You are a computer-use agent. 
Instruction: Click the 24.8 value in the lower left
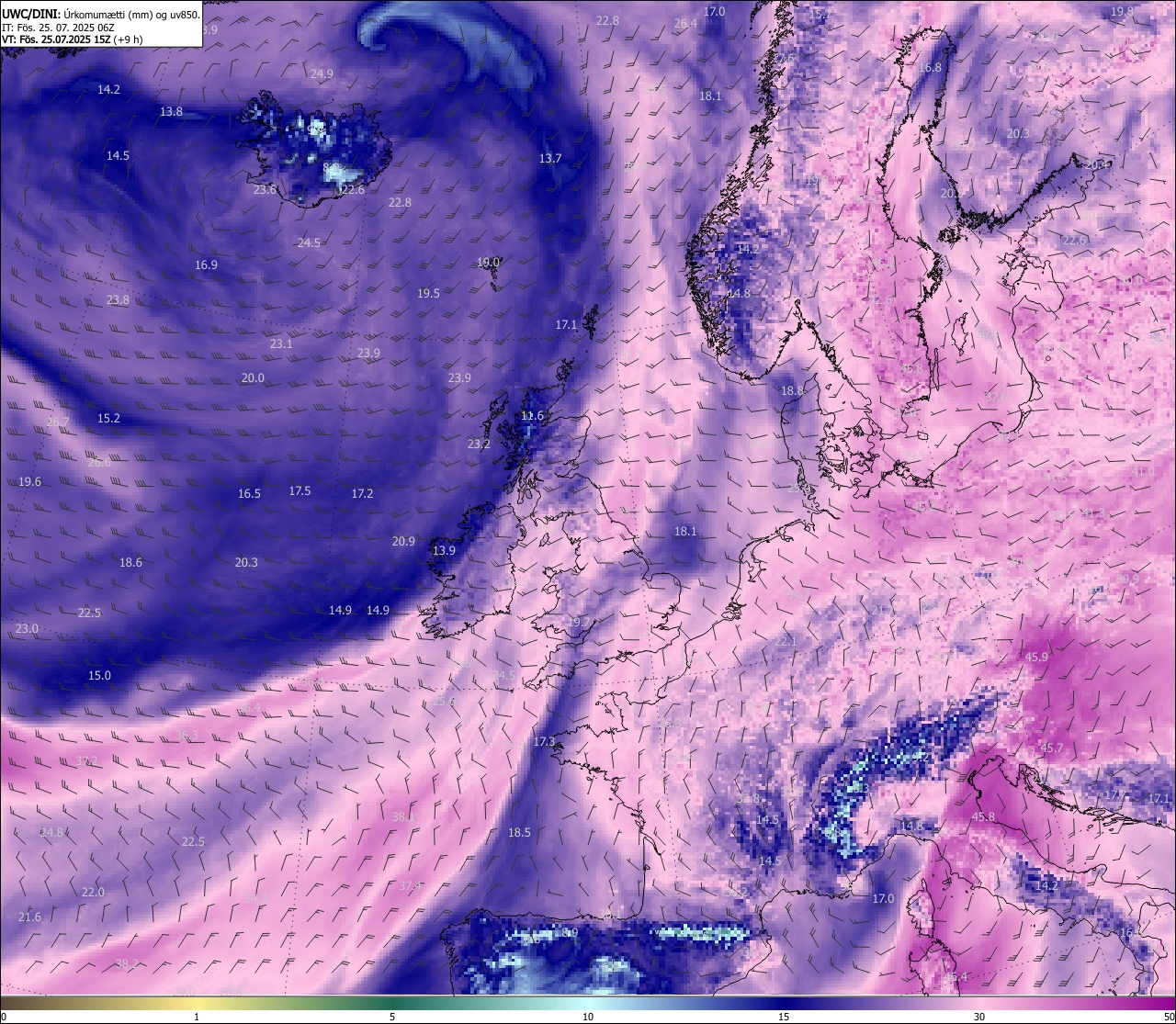click(51, 832)
